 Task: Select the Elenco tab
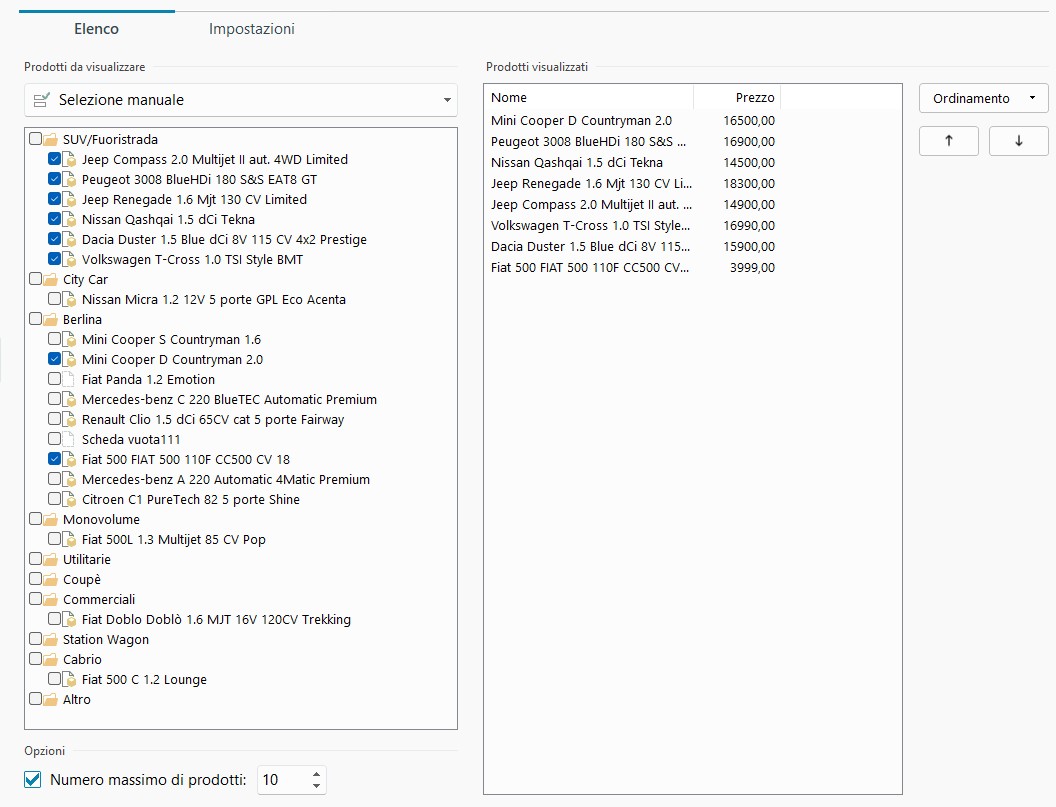coord(96,29)
